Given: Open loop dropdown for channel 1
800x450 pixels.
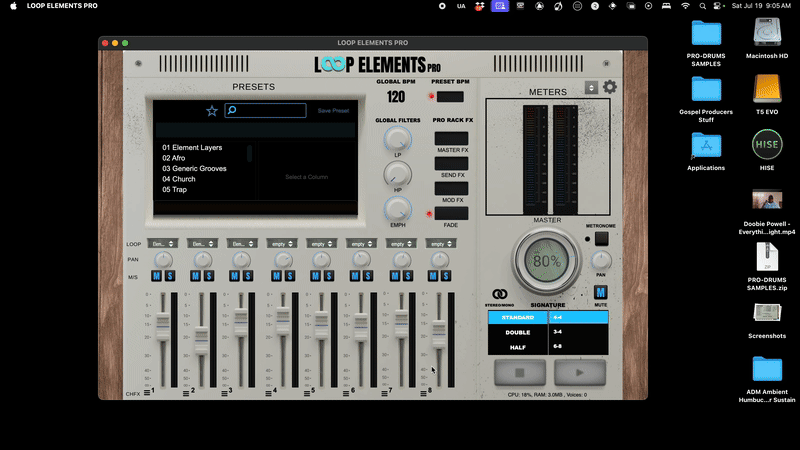Looking at the screenshot, I should point(163,244).
